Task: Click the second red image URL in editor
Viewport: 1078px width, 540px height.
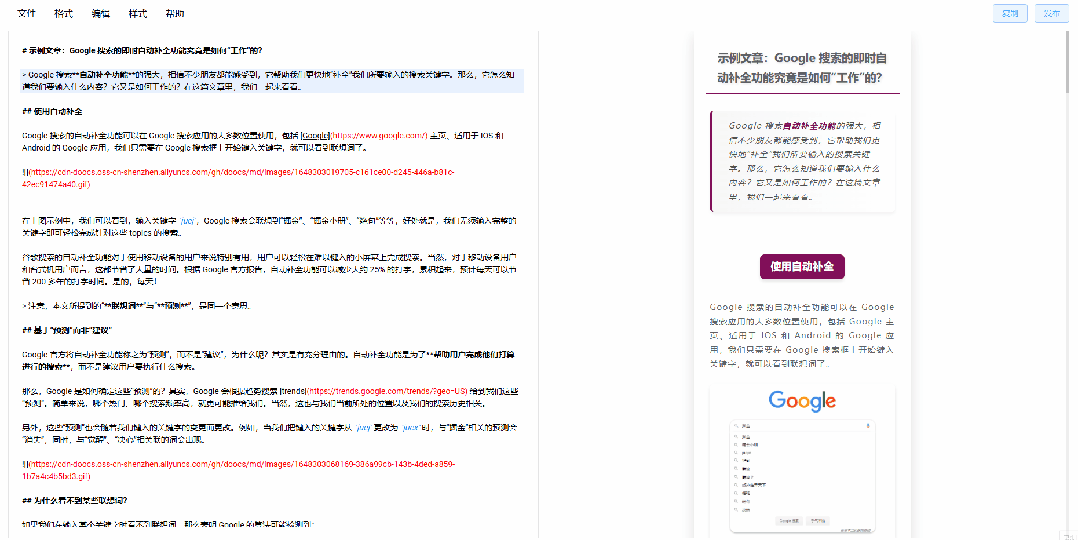Action: [238, 470]
